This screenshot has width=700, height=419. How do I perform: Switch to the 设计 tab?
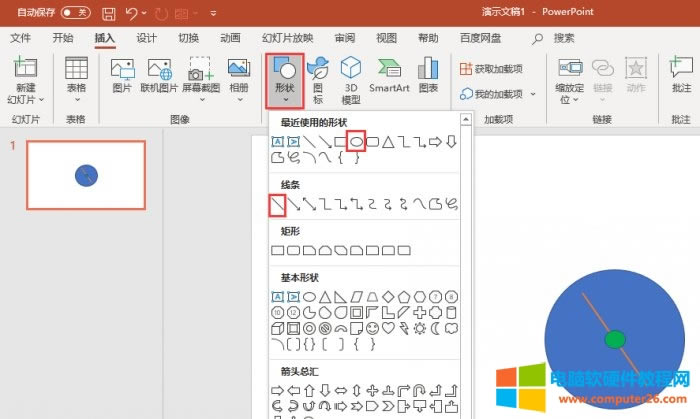146,38
